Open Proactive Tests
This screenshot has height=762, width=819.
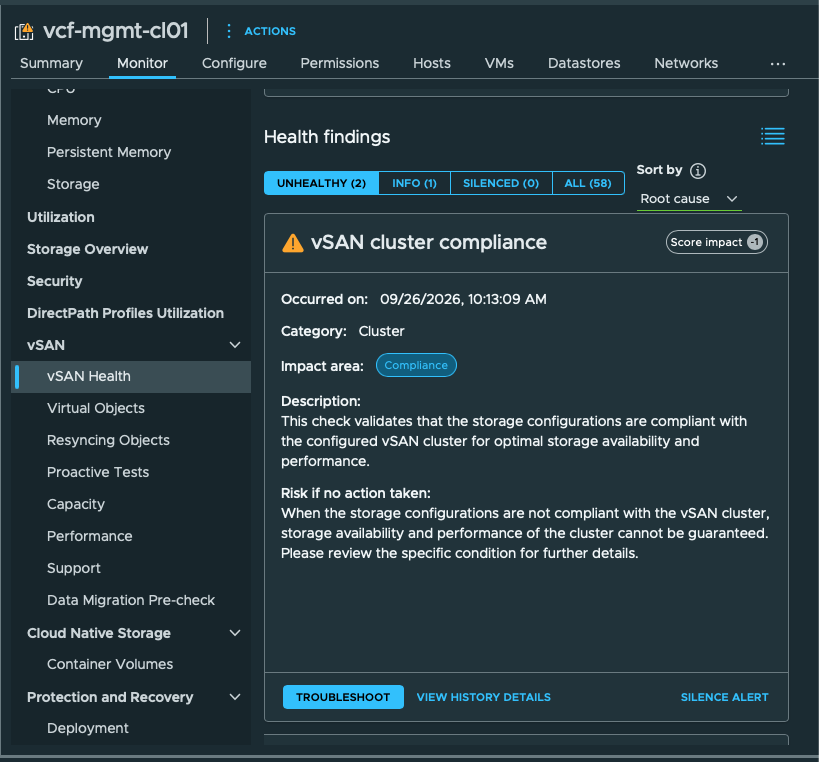(x=98, y=472)
